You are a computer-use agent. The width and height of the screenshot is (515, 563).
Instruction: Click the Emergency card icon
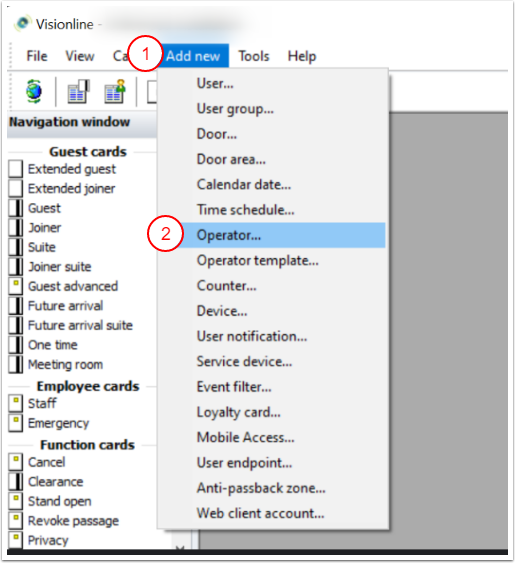(16, 423)
